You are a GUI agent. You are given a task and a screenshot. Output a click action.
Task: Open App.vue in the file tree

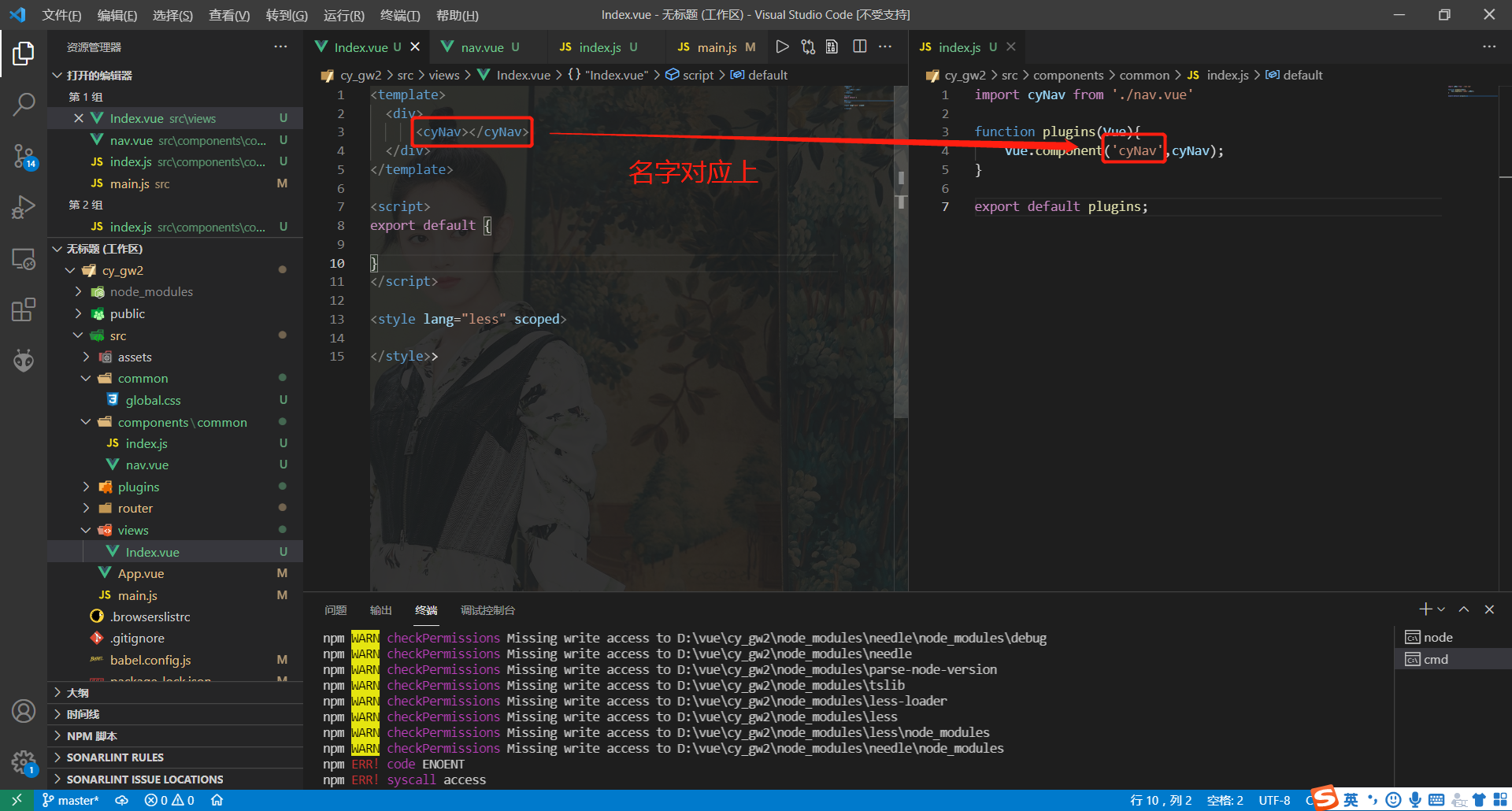point(141,573)
